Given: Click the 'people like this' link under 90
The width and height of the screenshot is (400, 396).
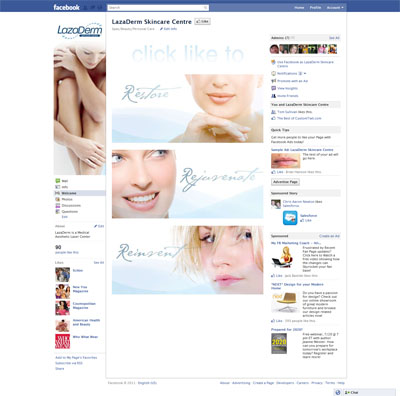Looking at the screenshot, I should (x=67, y=253).
